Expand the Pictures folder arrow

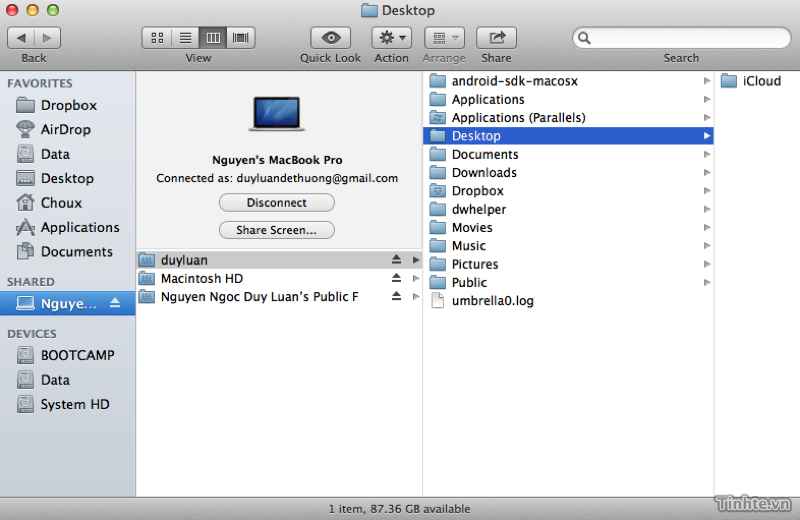pyautogui.click(x=707, y=264)
